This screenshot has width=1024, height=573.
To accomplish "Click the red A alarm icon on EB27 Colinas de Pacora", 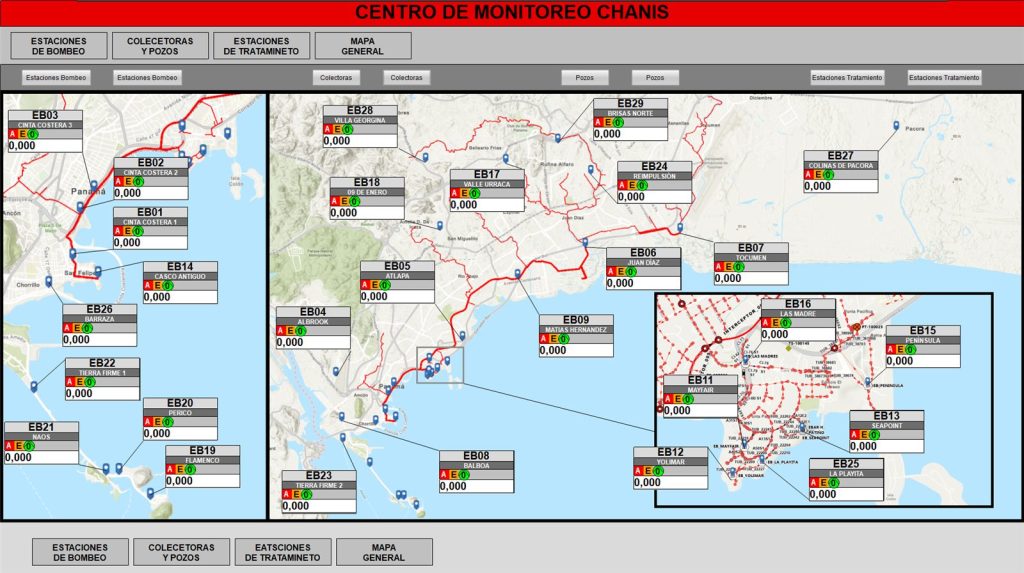I will (x=808, y=174).
